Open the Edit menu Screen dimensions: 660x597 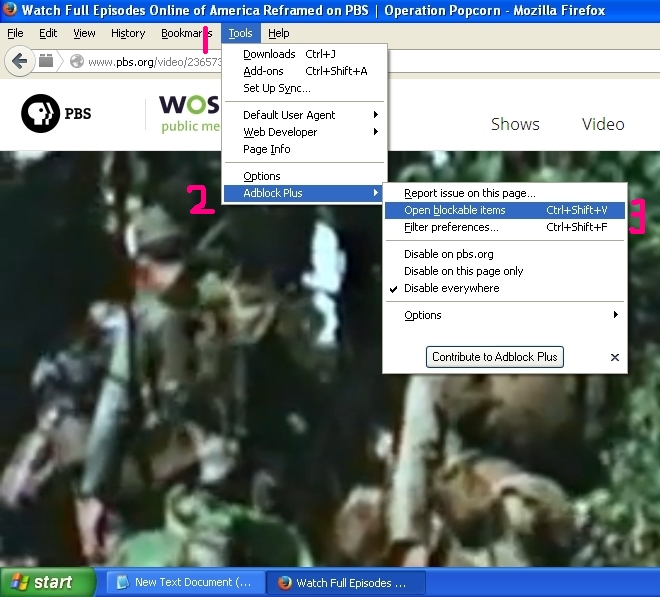(48, 33)
